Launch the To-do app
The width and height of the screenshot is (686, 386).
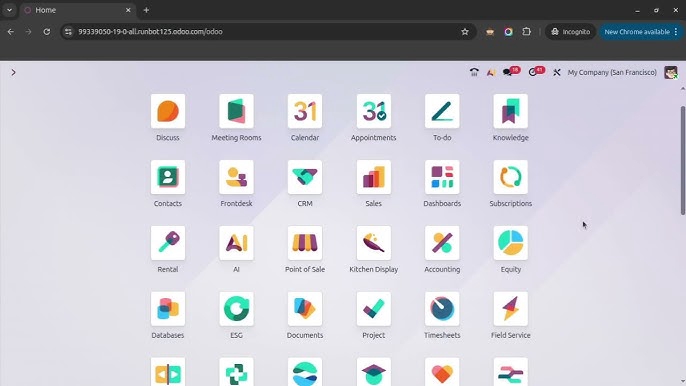point(442,111)
